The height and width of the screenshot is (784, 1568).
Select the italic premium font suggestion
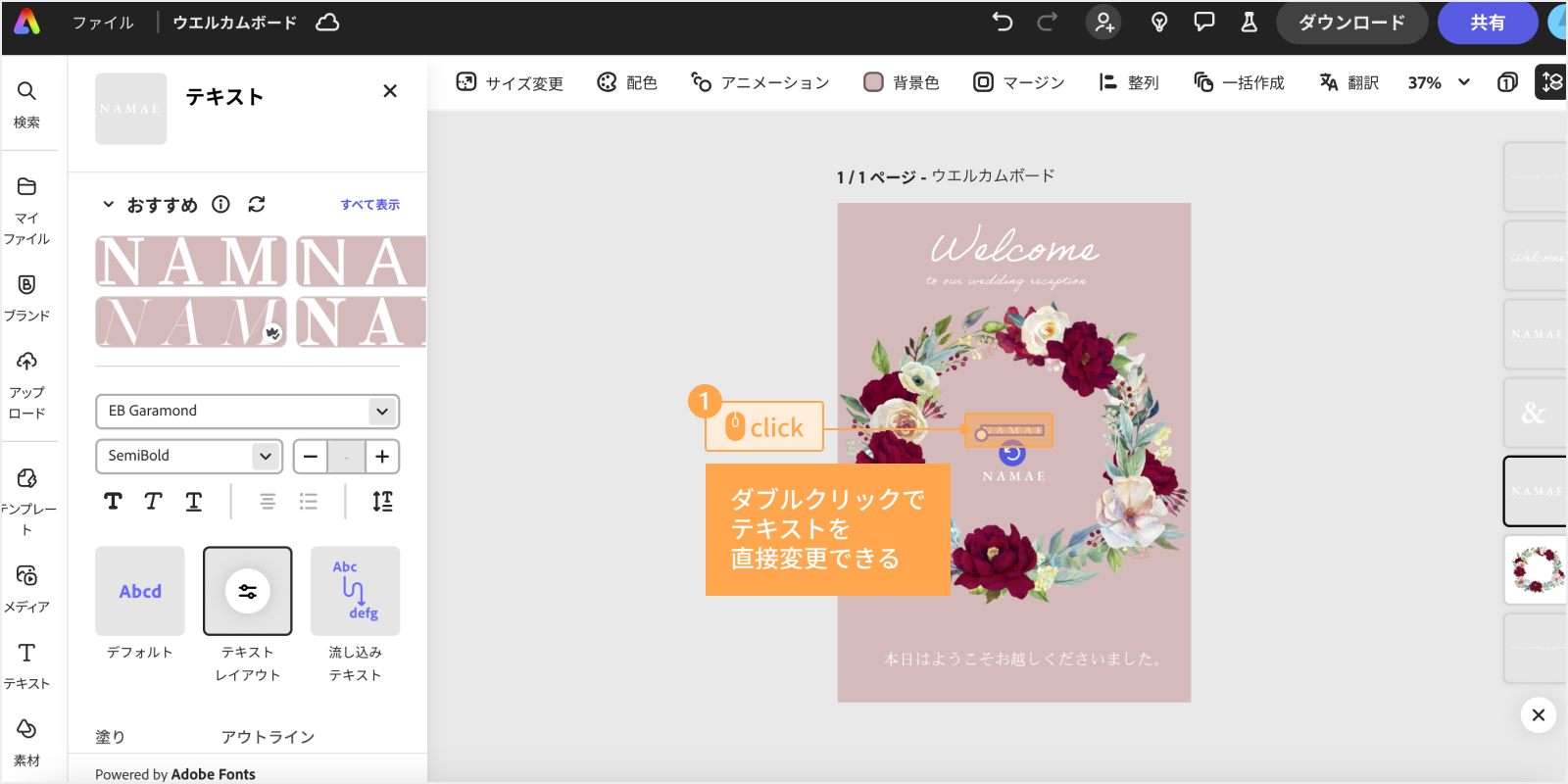click(x=191, y=322)
